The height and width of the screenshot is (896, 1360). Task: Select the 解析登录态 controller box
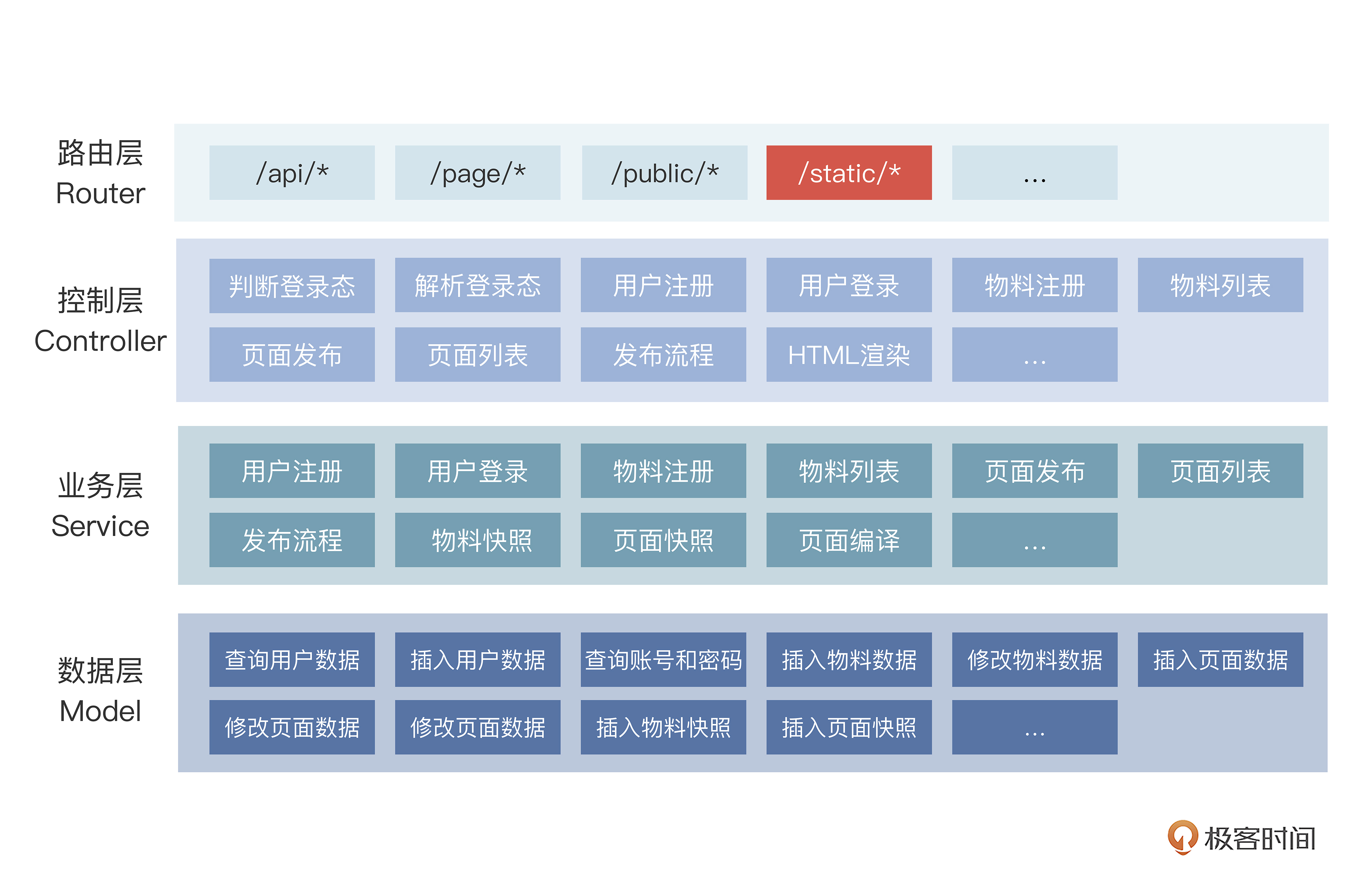click(478, 285)
